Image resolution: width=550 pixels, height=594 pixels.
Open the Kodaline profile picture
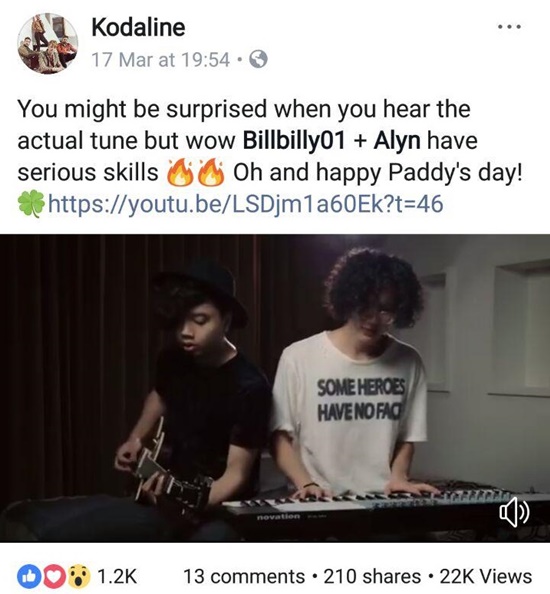(48, 43)
